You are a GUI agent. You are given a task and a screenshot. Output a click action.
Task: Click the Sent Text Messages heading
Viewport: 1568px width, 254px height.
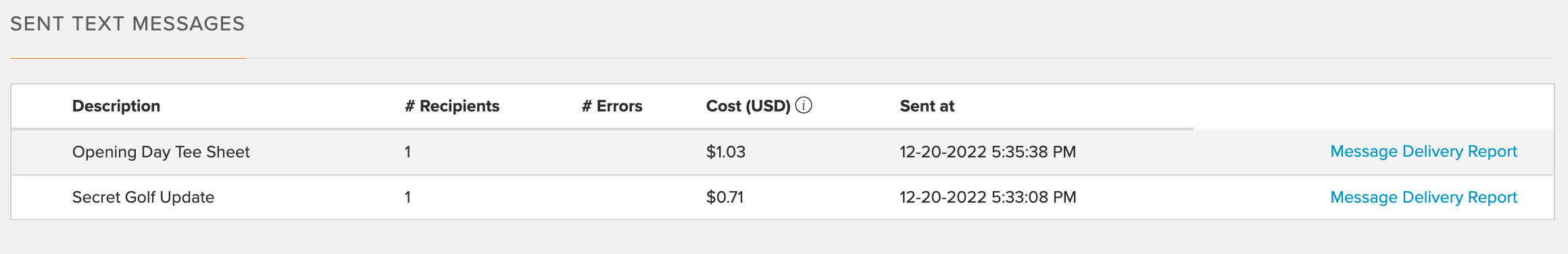(x=128, y=24)
